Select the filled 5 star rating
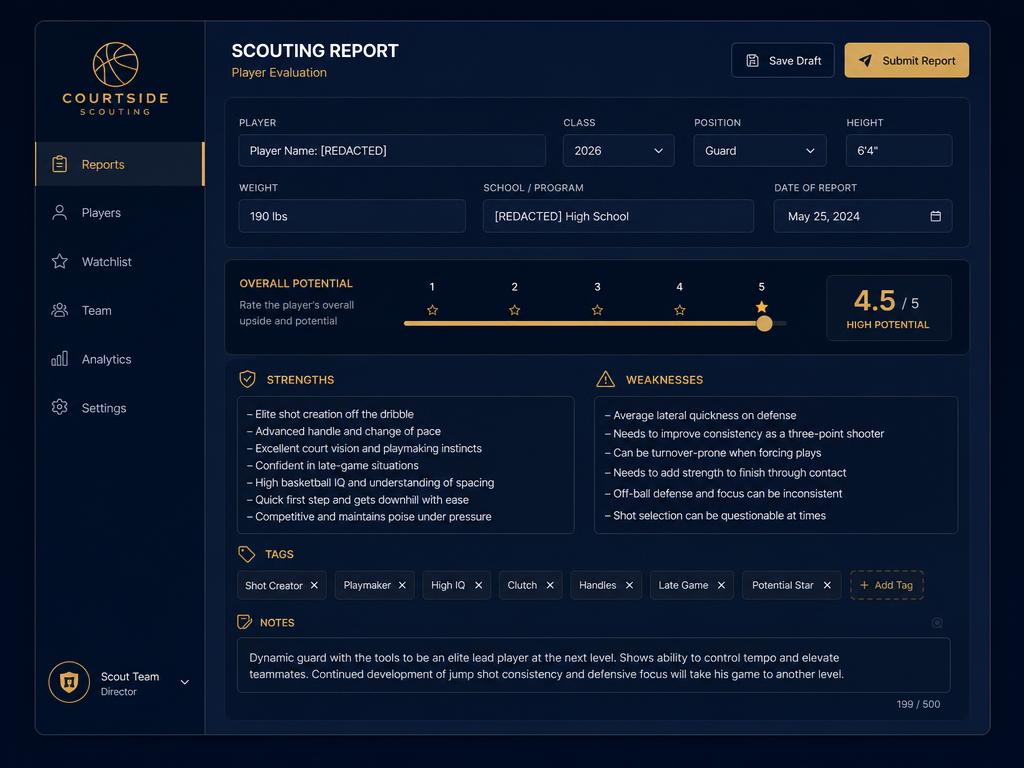Screen dimensions: 1024x768 761,307
